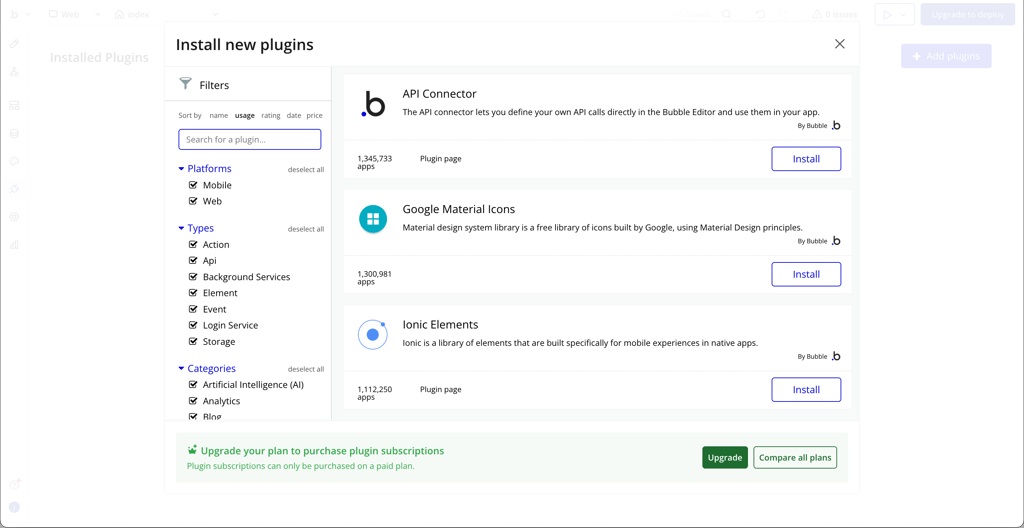Click the crown icon beside the upgrade message

click(x=192, y=450)
